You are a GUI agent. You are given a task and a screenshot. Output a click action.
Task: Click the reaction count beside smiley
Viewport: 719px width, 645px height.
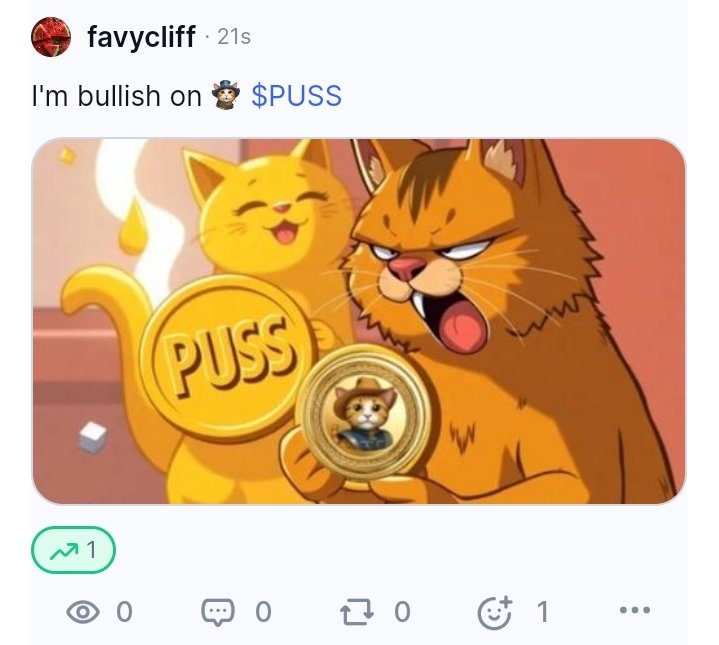[x=542, y=612]
